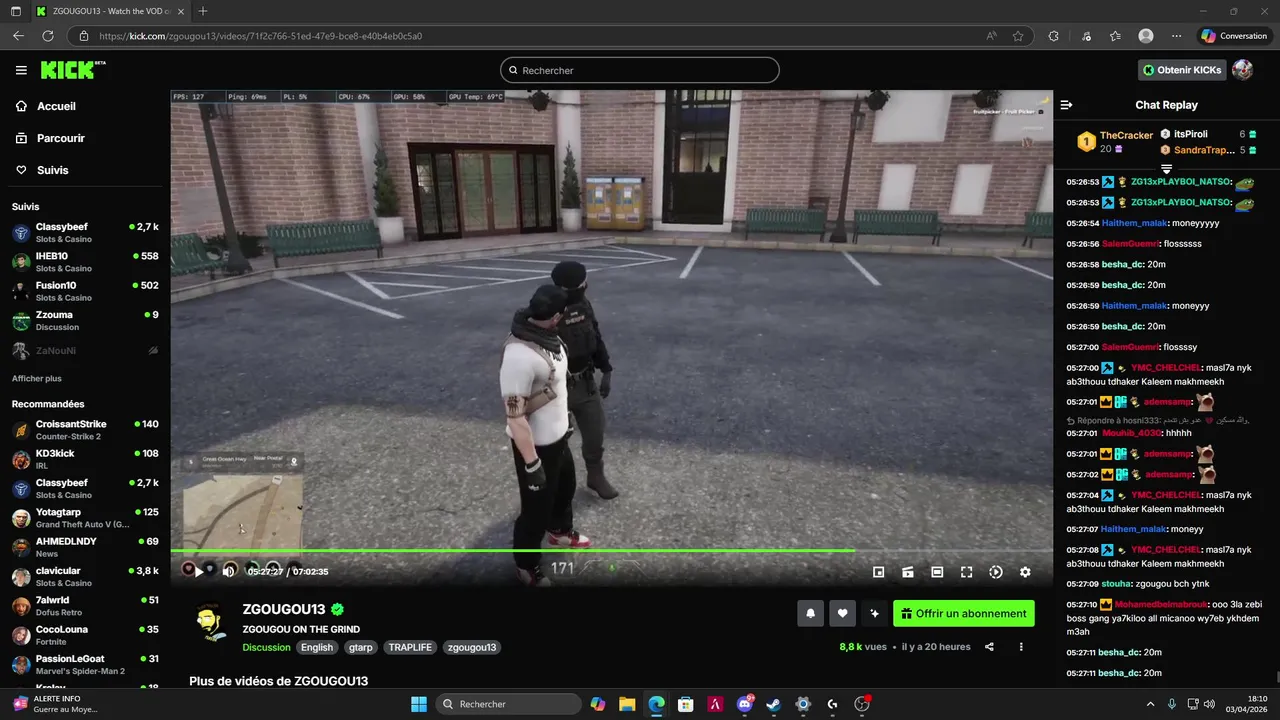Toggle follow heart for ZGOUGOU13
The width and height of the screenshot is (1280, 720).
pyautogui.click(x=843, y=614)
